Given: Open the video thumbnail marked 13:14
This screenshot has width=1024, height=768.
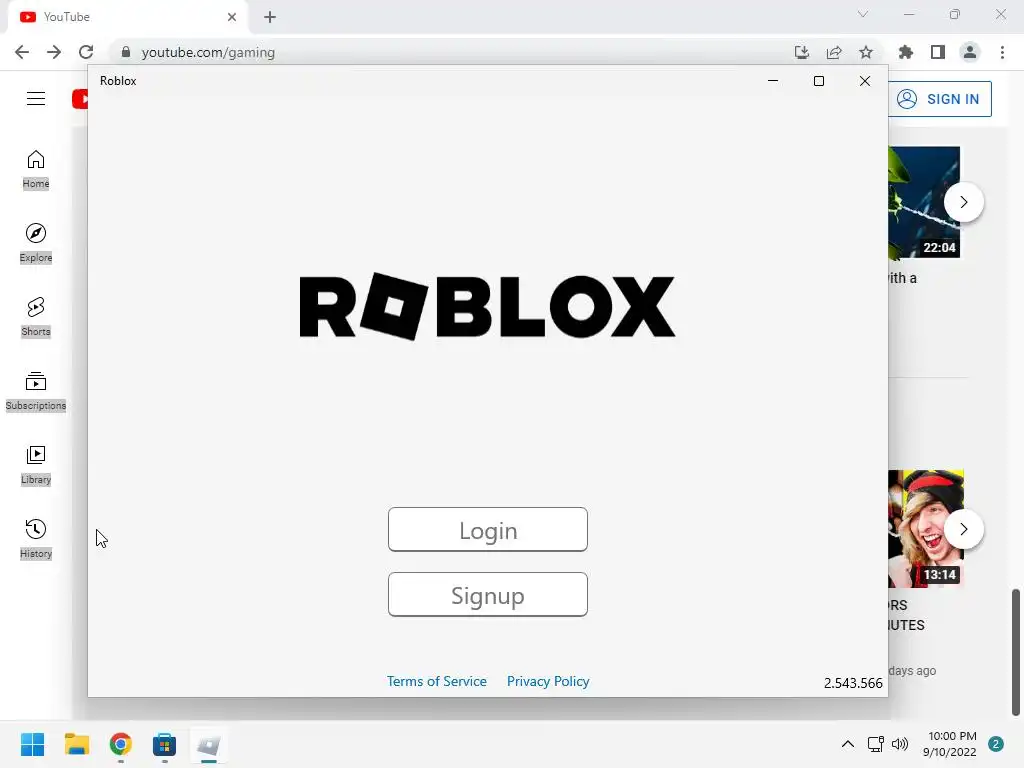Looking at the screenshot, I should tap(925, 529).
